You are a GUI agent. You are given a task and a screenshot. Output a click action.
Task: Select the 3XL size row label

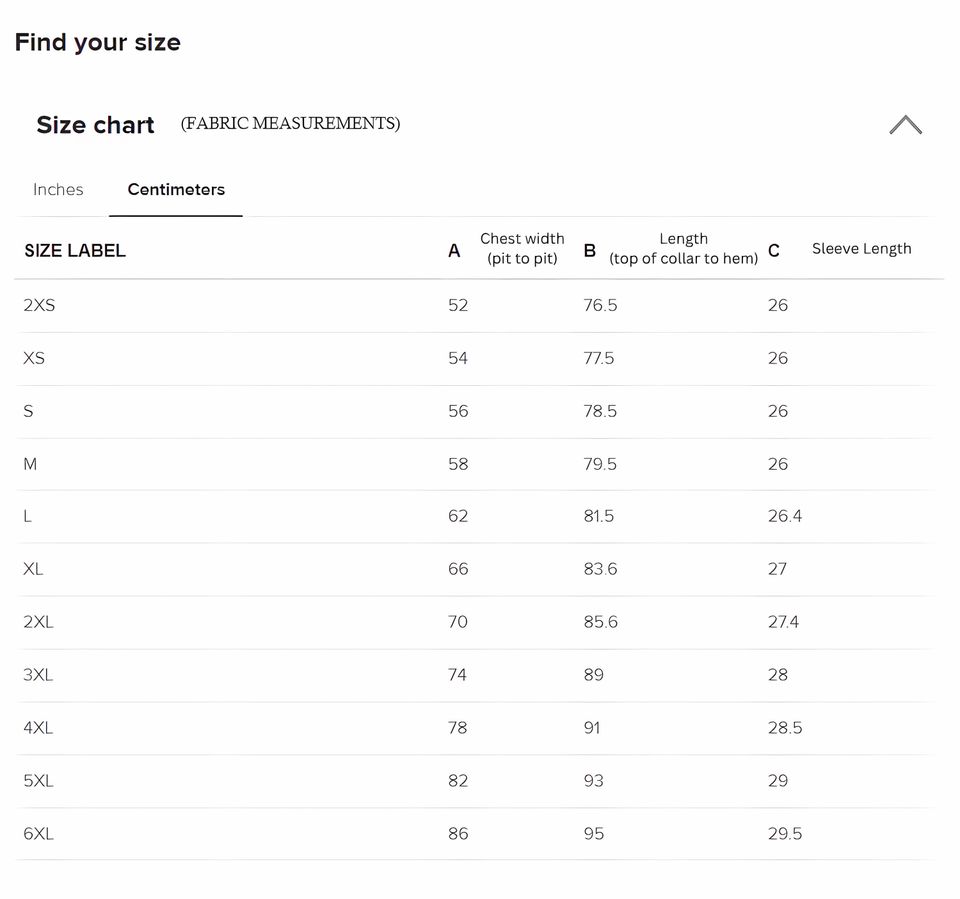pyautogui.click(x=38, y=675)
